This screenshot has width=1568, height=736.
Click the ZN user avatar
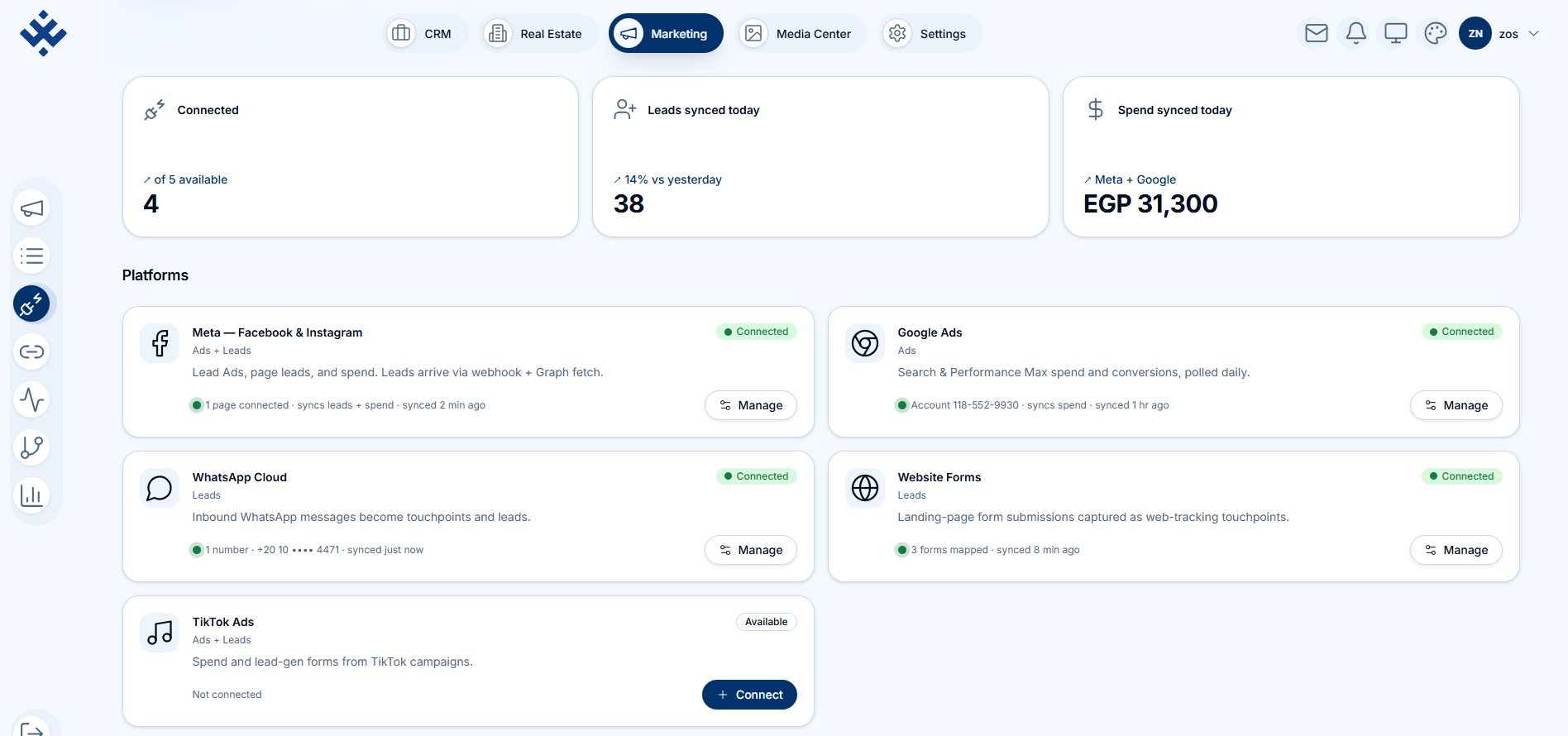click(x=1475, y=33)
